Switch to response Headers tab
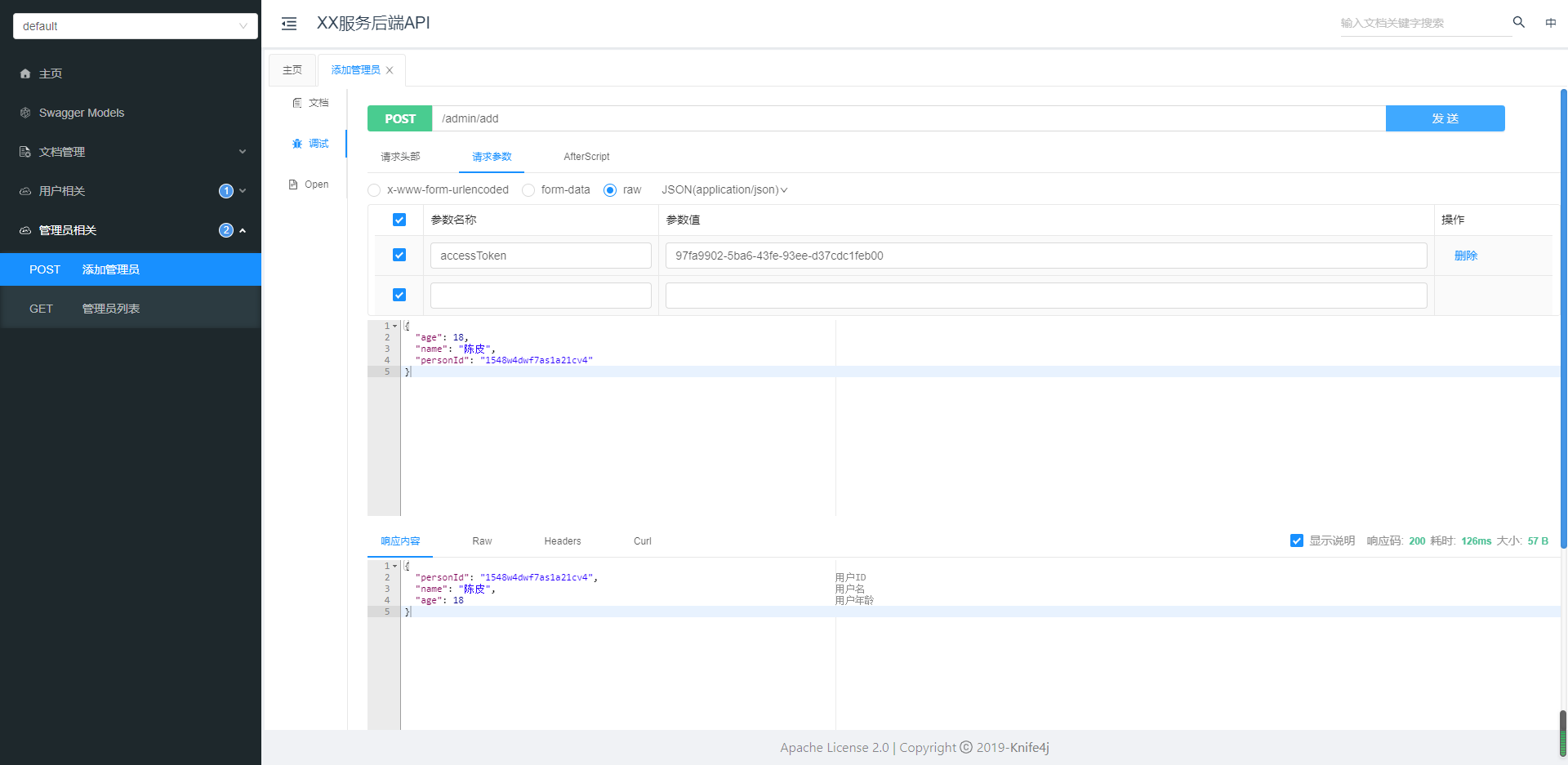Viewport: 1568px width, 765px height. click(x=563, y=541)
